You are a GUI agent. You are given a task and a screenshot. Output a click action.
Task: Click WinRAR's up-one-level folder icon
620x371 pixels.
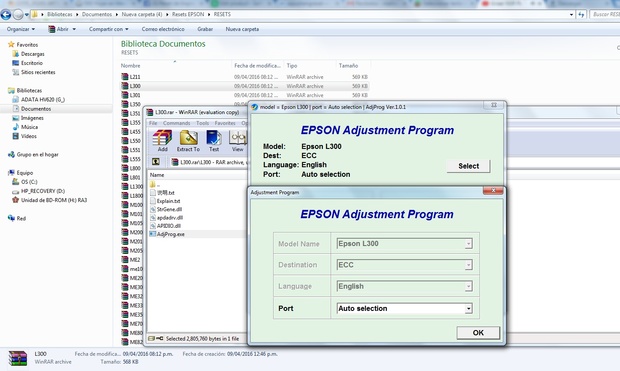coord(156,162)
